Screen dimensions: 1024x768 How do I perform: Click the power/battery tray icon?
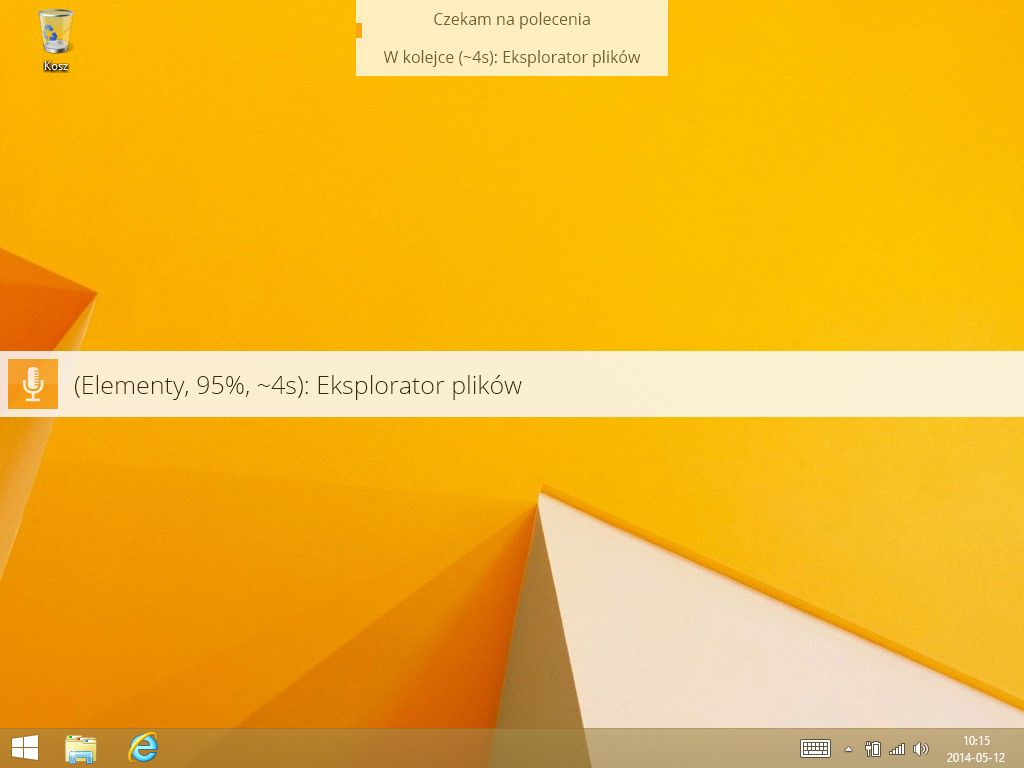872,748
